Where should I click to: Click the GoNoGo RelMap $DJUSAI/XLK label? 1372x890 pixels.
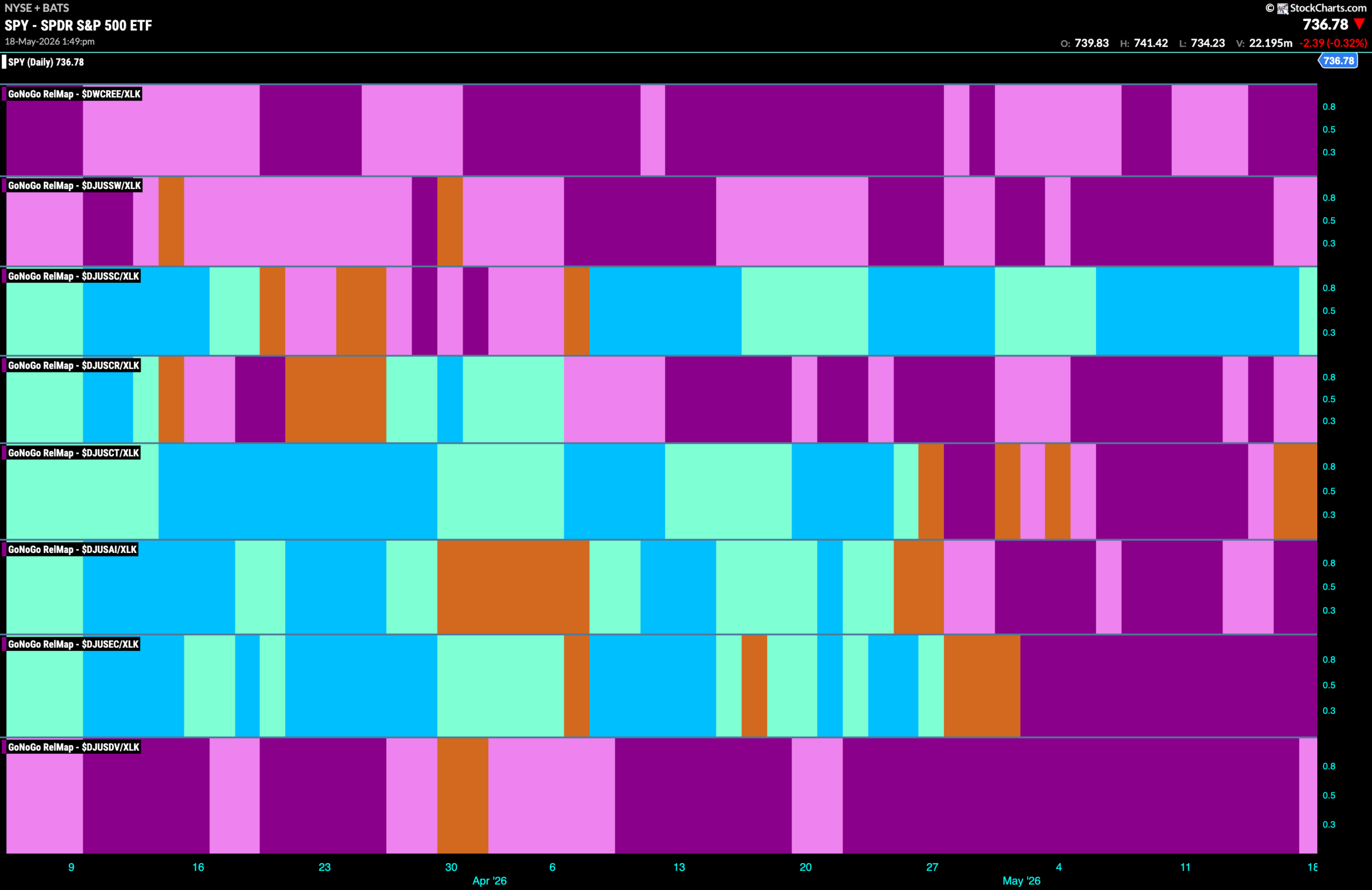[72, 549]
